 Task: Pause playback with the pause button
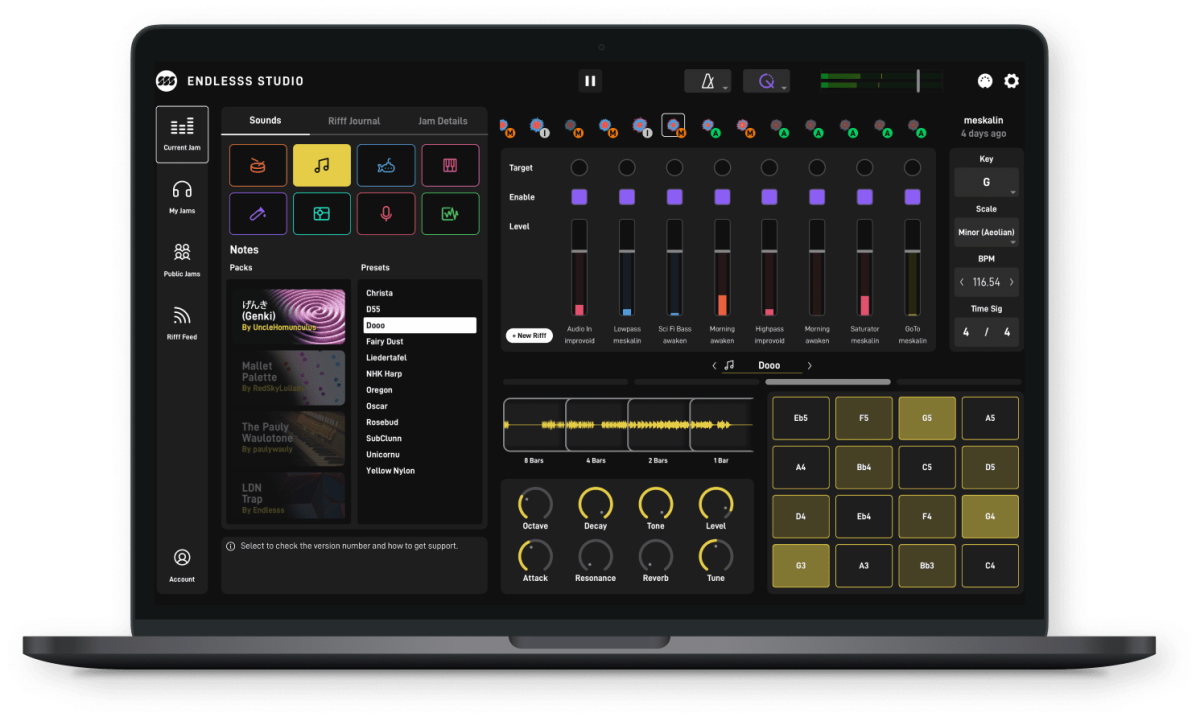[590, 81]
